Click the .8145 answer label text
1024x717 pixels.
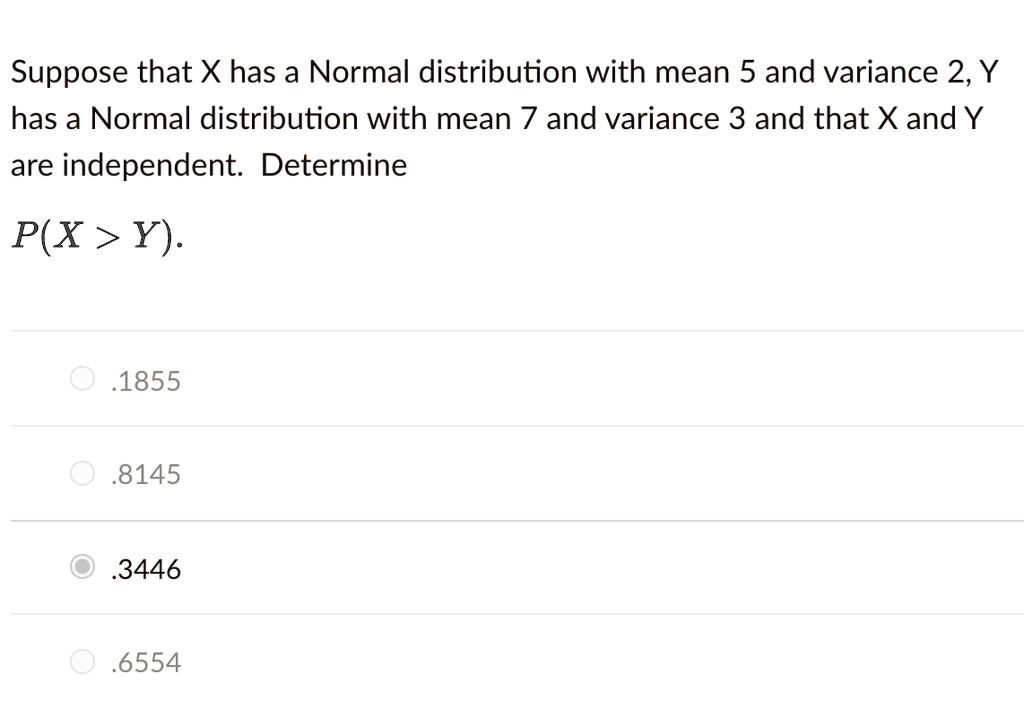[146, 474]
